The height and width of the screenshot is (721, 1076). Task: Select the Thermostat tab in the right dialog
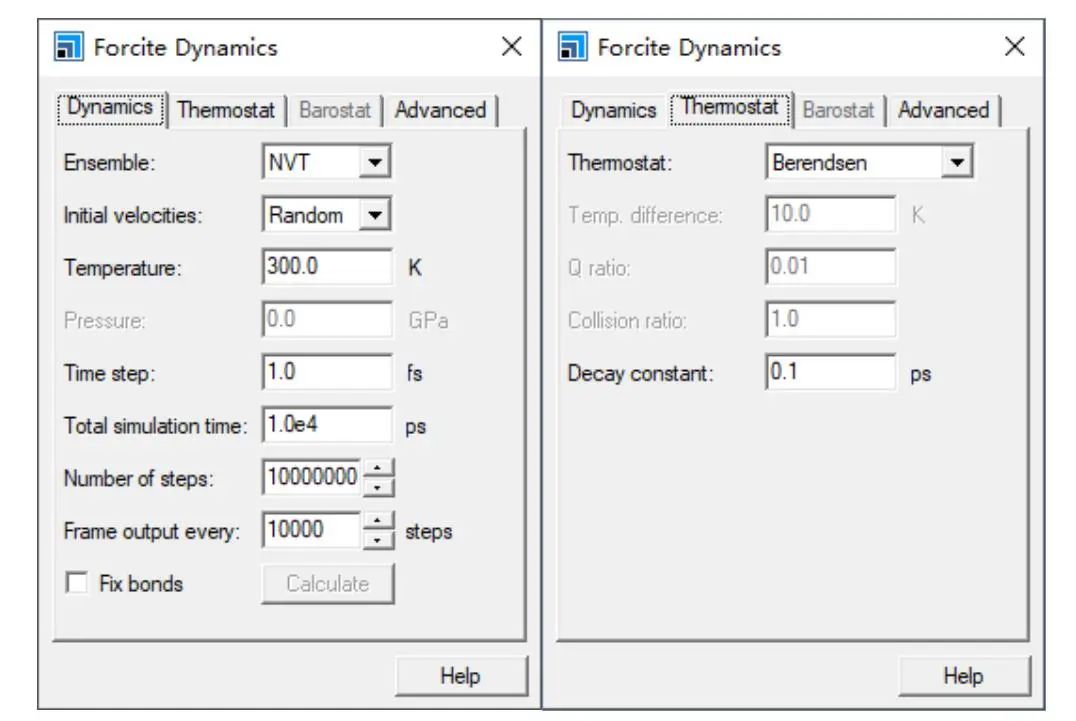coord(729,108)
